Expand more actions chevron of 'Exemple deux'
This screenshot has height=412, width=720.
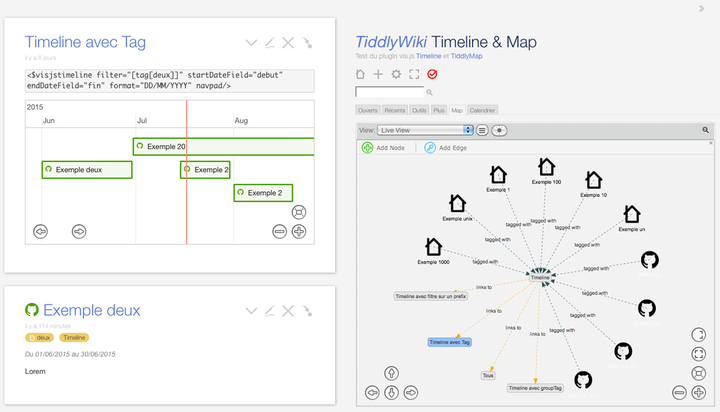click(251, 311)
